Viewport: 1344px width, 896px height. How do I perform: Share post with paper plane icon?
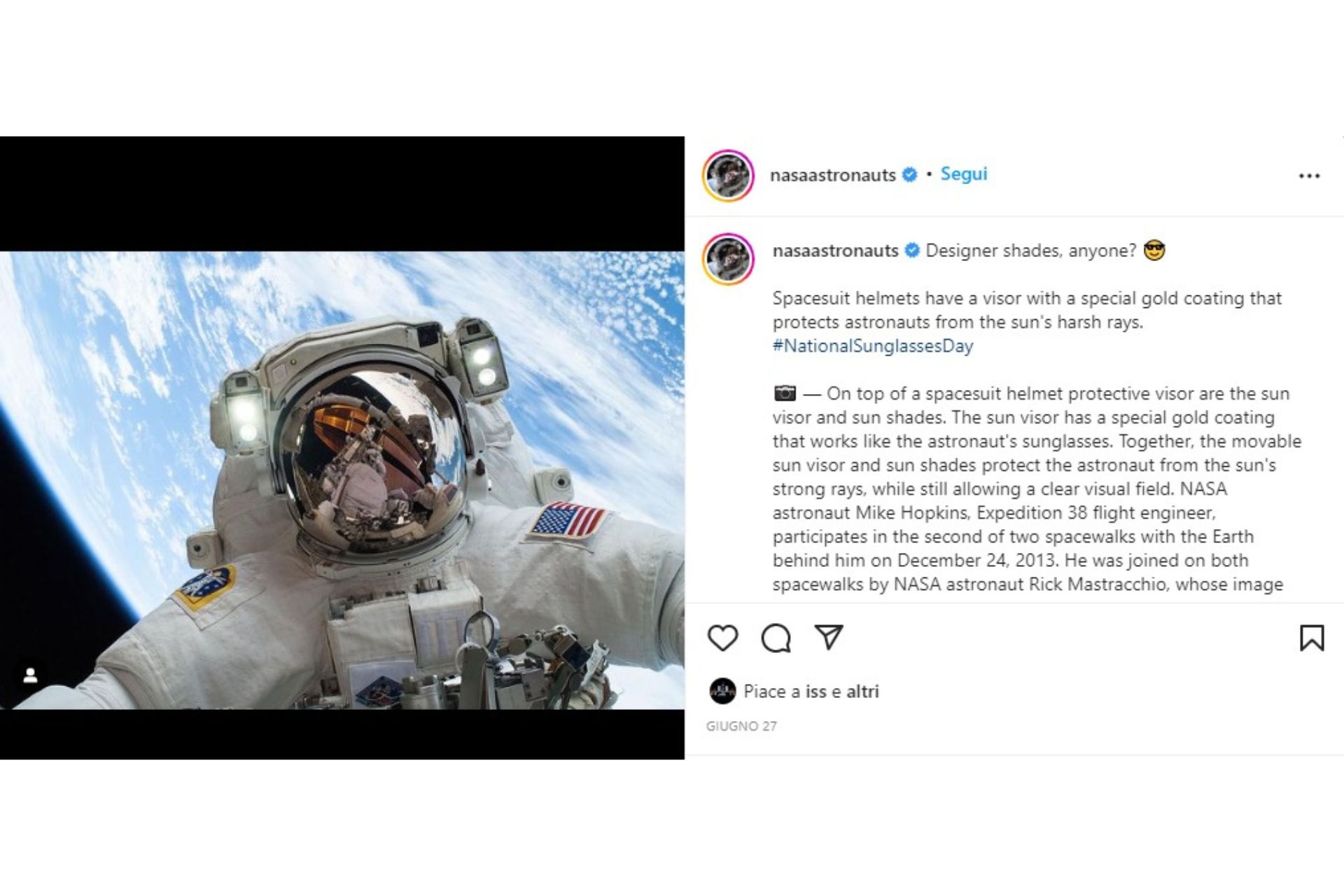click(x=829, y=636)
